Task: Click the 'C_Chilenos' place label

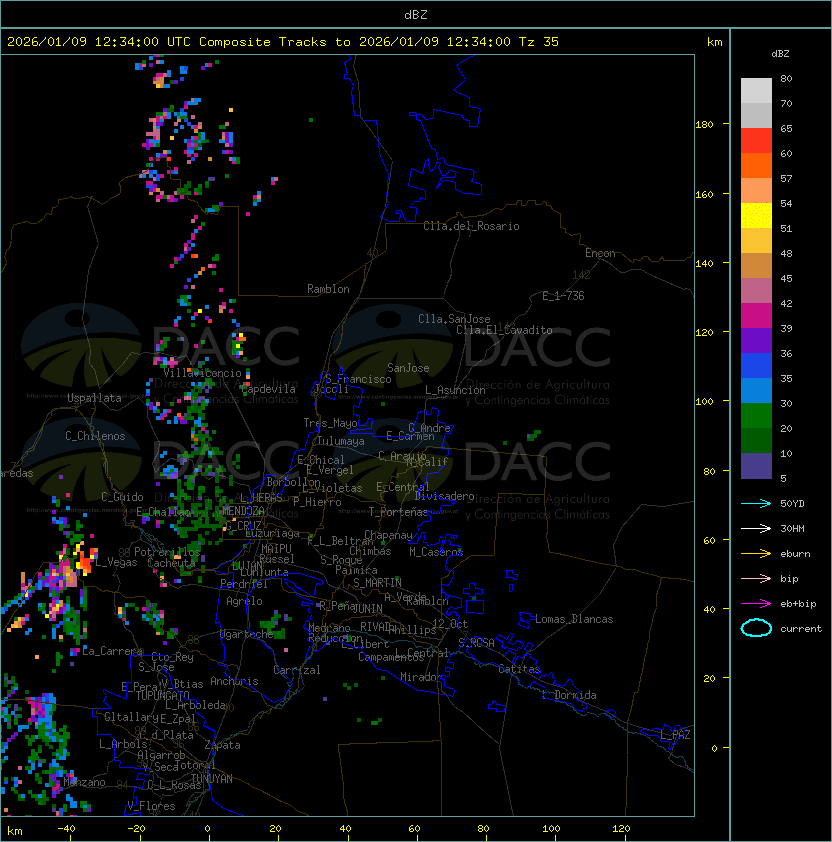Action: (95, 436)
